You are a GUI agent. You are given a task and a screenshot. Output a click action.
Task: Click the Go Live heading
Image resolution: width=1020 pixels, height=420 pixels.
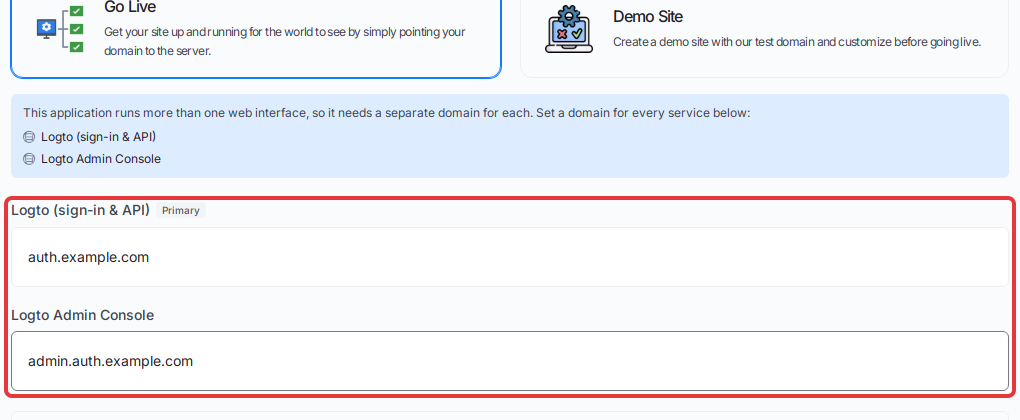tap(130, 7)
